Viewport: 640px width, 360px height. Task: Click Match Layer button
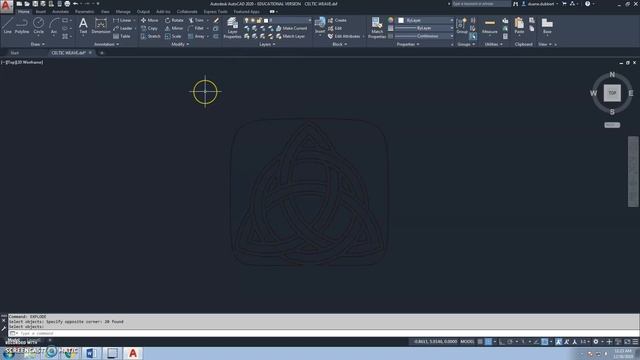(x=291, y=36)
